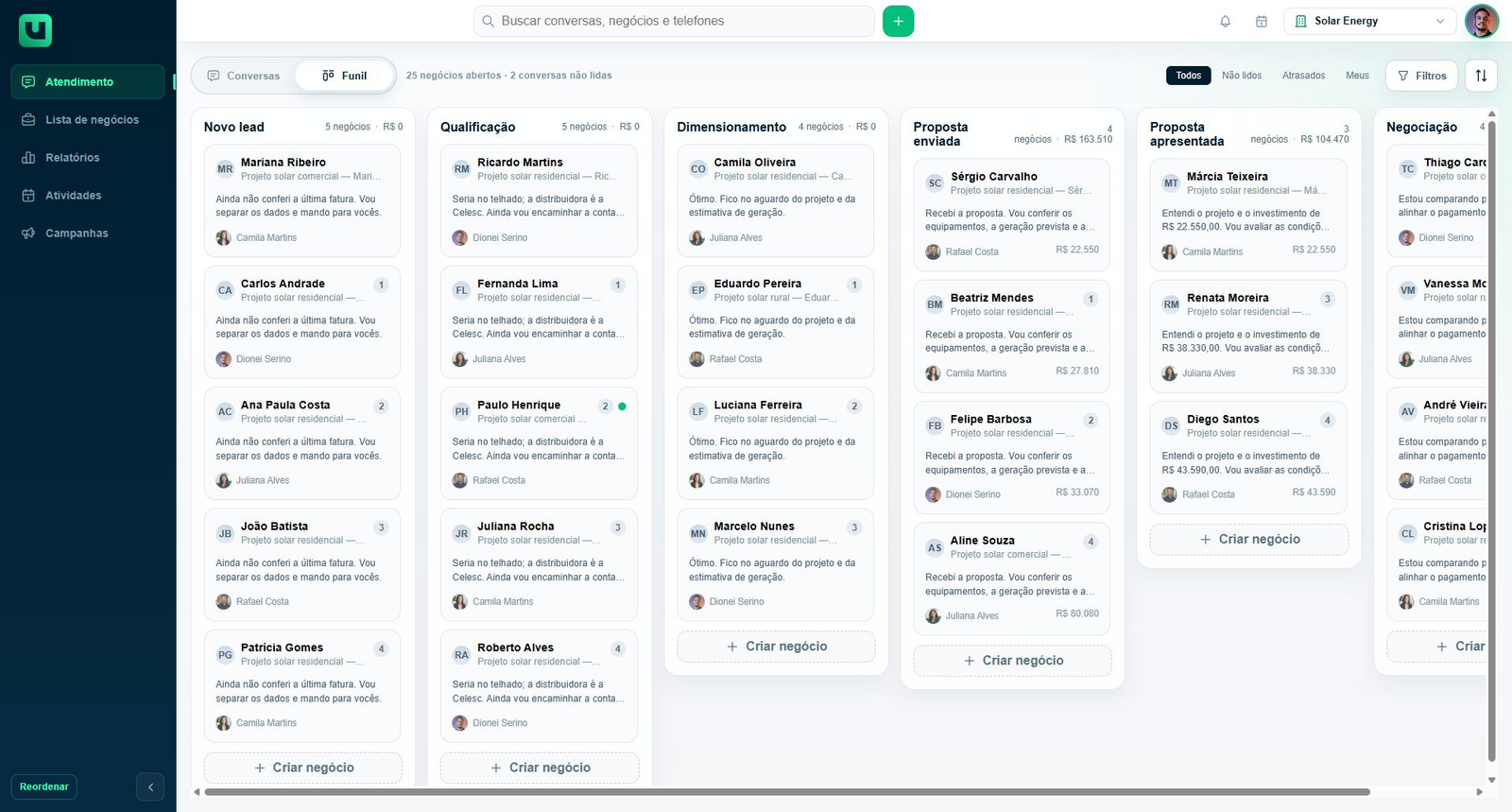This screenshot has height=812, width=1512.
Task: Open the calendar icon in top bar
Action: click(x=1261, y=21)
